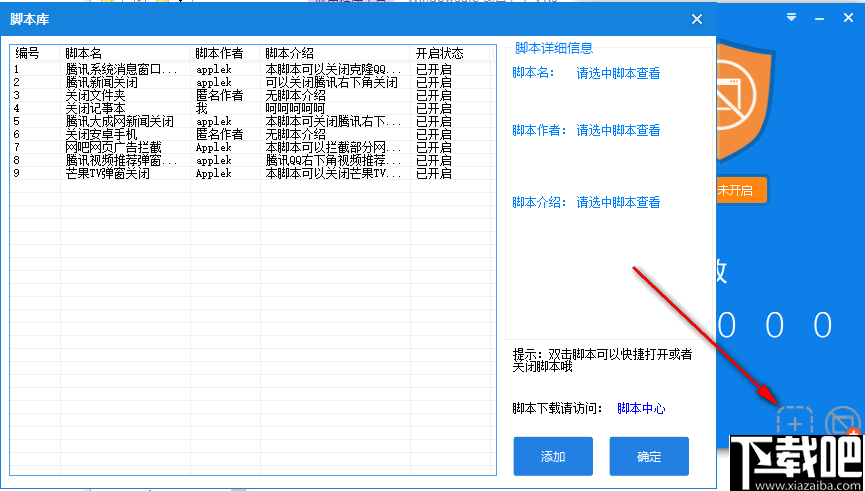
Task: Click row number 1 cell
Action: tap(17, 70)
